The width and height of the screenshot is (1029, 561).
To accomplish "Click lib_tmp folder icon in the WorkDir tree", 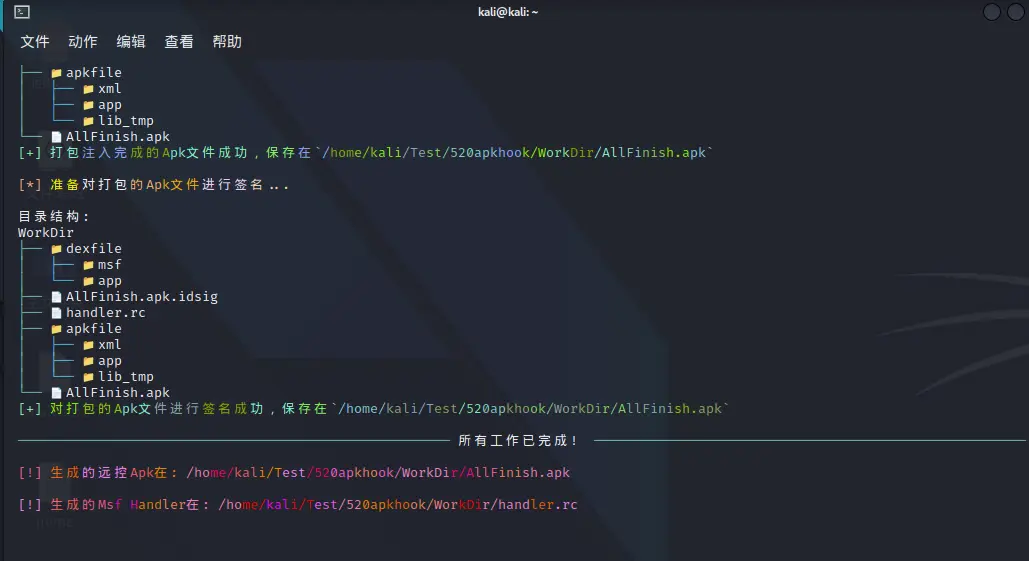I will (x=89, y=377).
